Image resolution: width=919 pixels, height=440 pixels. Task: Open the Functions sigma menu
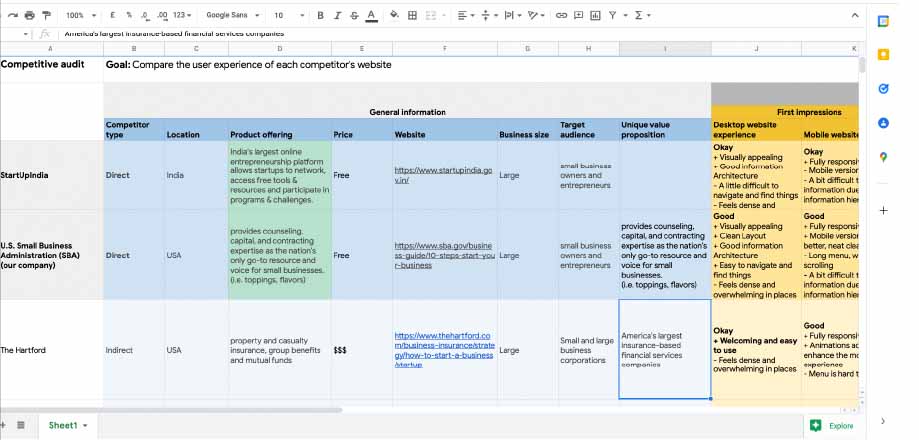[641, 15]
